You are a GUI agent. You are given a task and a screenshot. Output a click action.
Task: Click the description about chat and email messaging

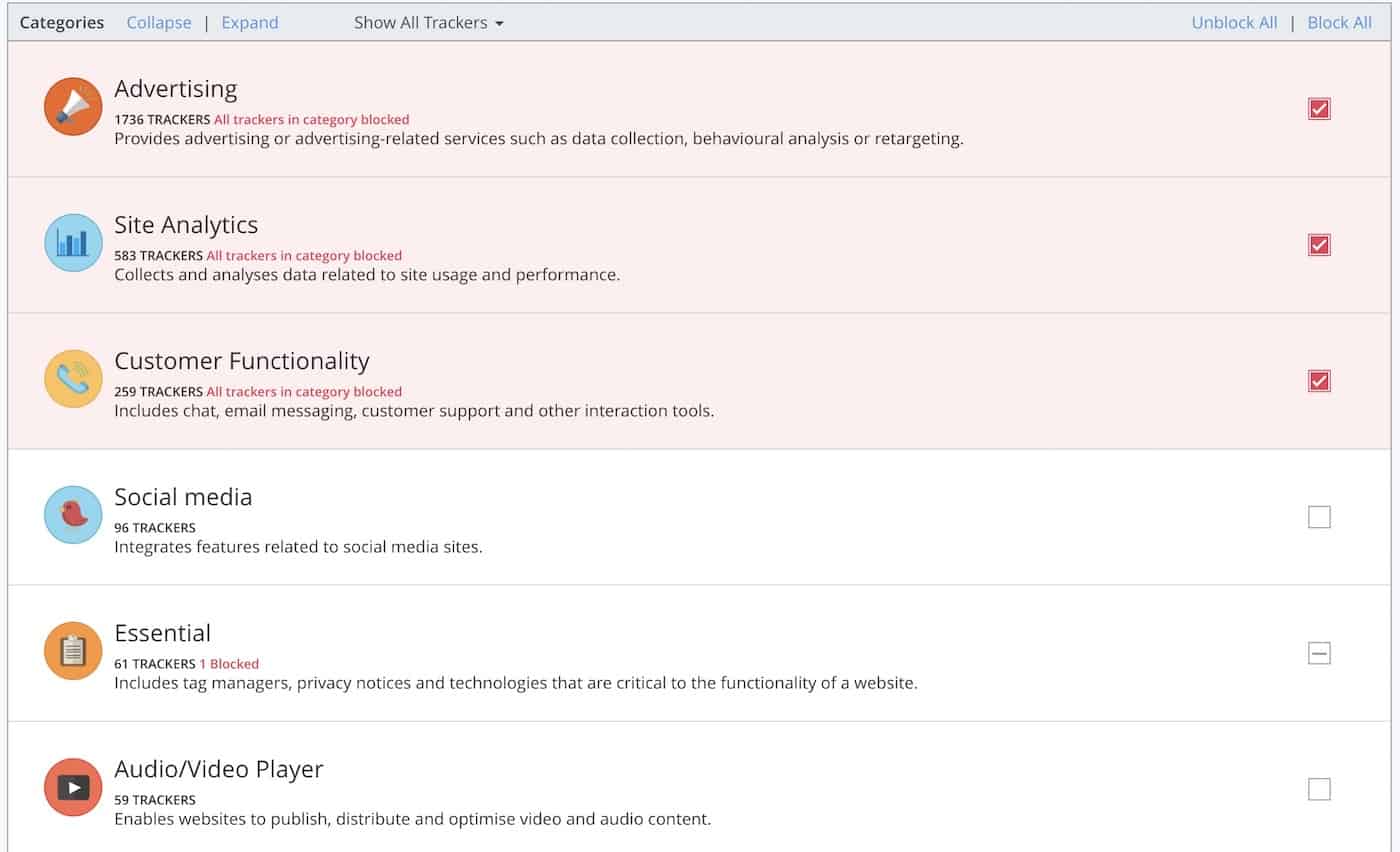[414, 411]
